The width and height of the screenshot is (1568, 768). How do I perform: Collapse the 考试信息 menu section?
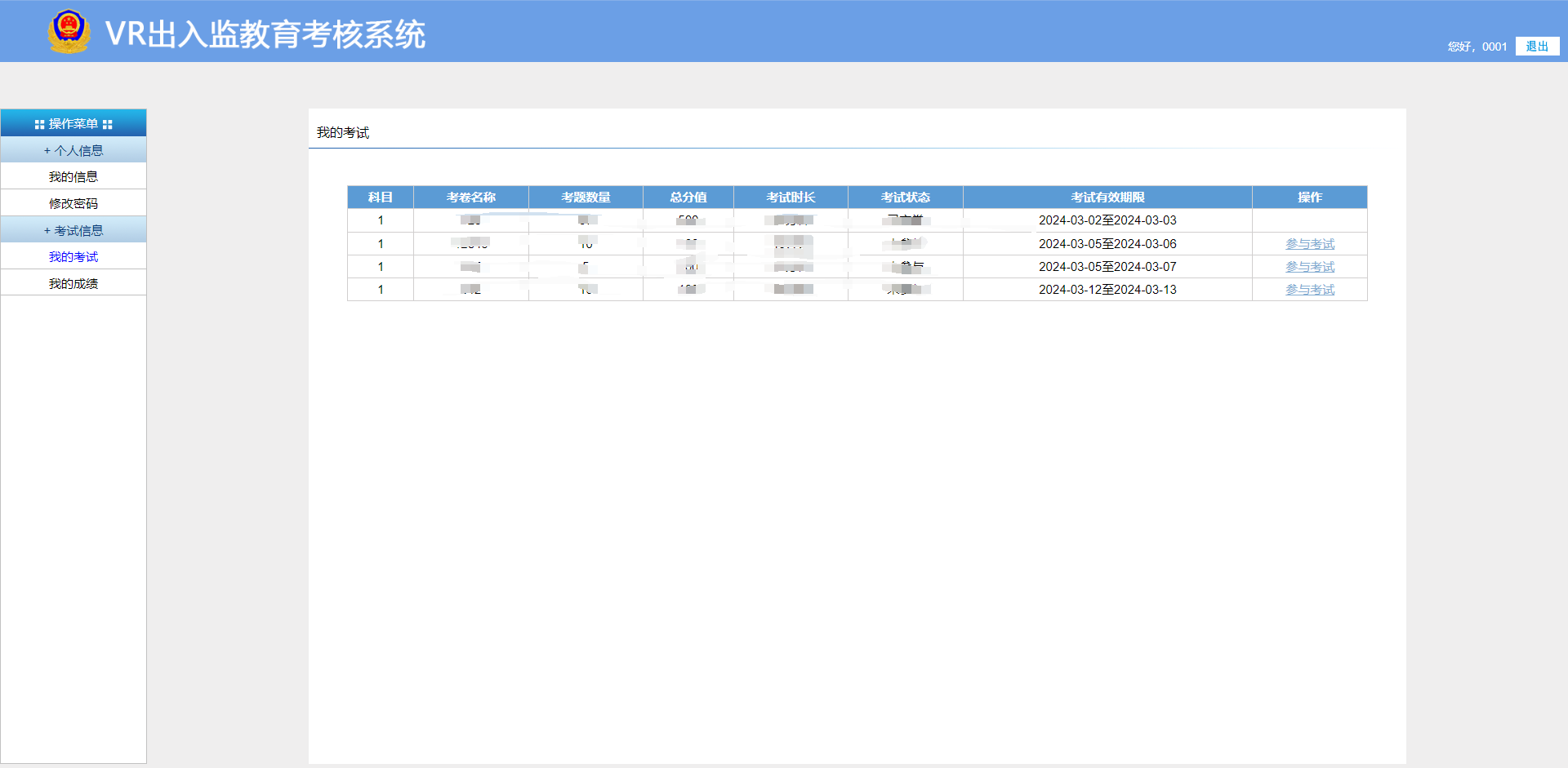point(73,230)
